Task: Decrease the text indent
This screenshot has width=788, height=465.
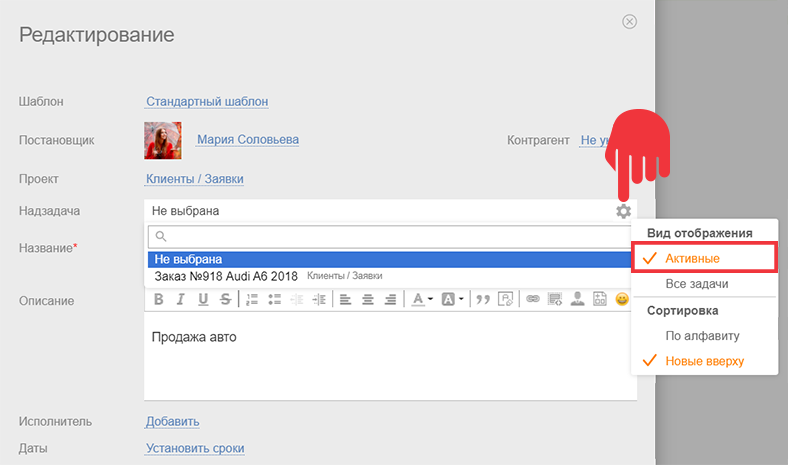Action: [x=297, y=300]
